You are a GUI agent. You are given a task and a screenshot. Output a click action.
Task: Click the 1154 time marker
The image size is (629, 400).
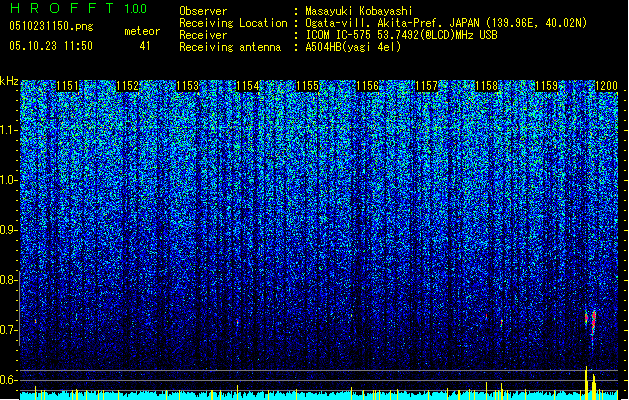coord(248,86)
